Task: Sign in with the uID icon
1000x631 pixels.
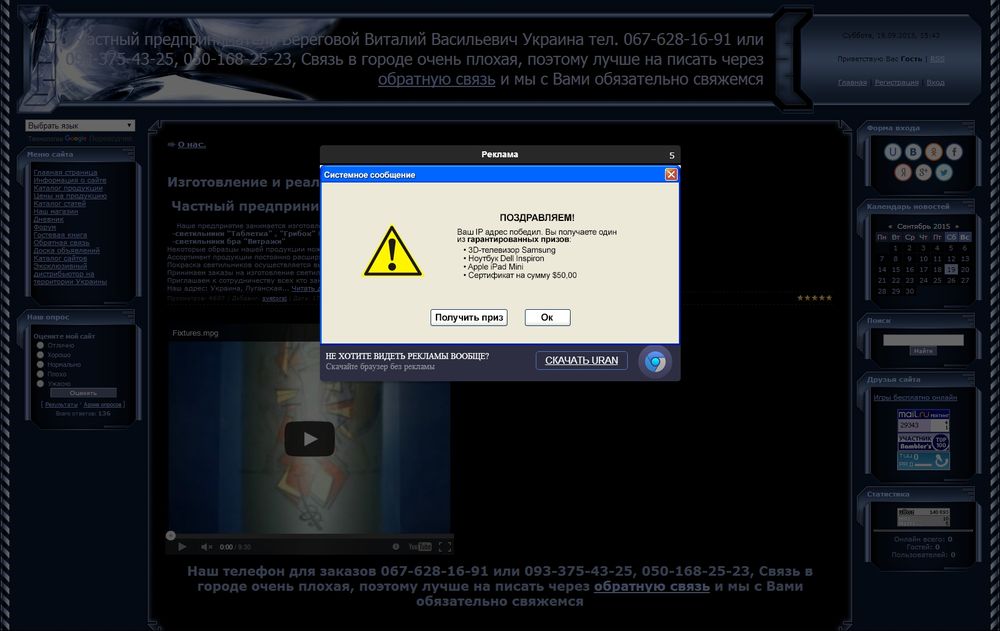Action: pyautogui.click(x=893, y=151)
